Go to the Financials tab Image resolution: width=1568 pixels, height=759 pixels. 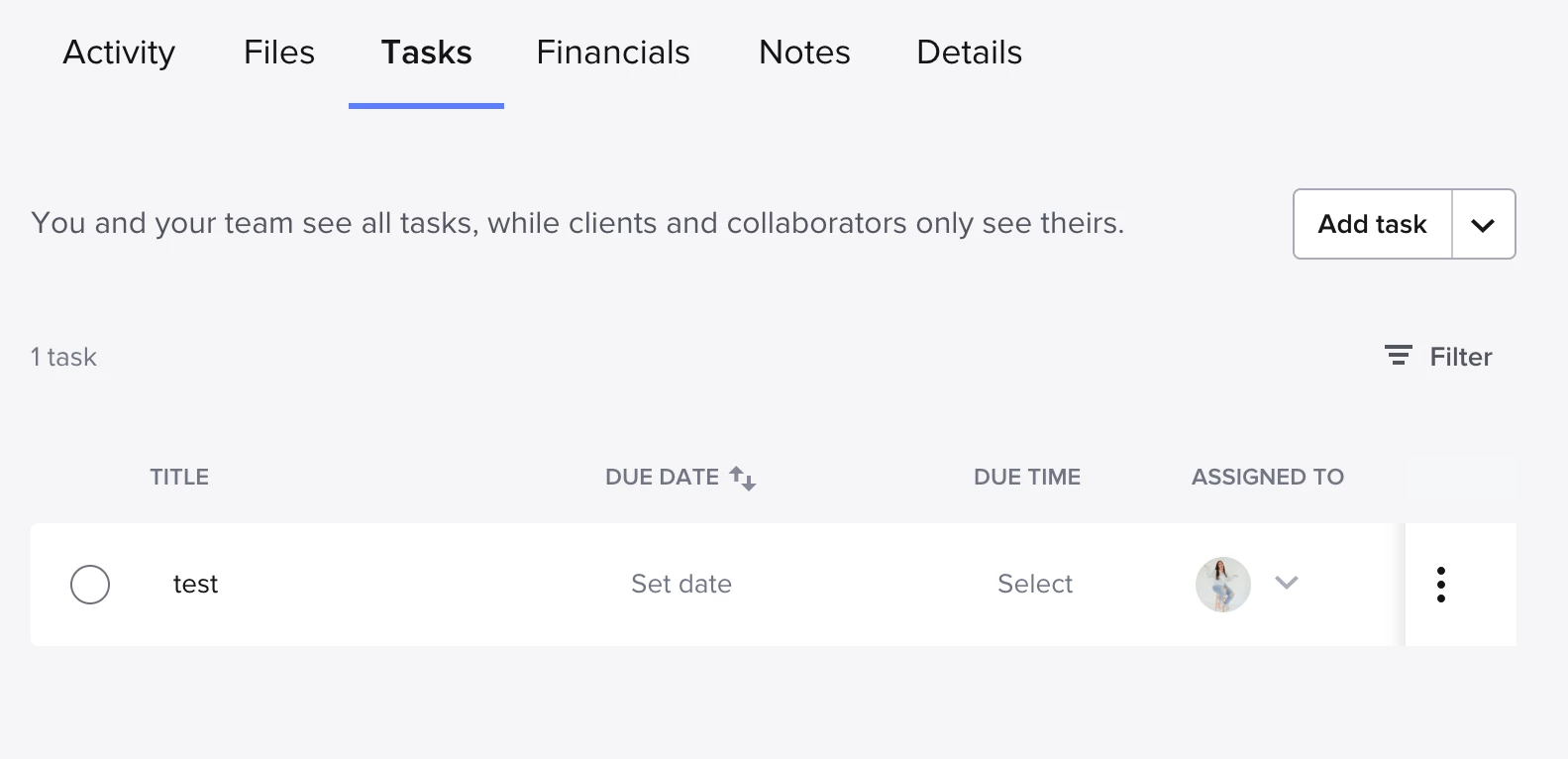[613, 53]
